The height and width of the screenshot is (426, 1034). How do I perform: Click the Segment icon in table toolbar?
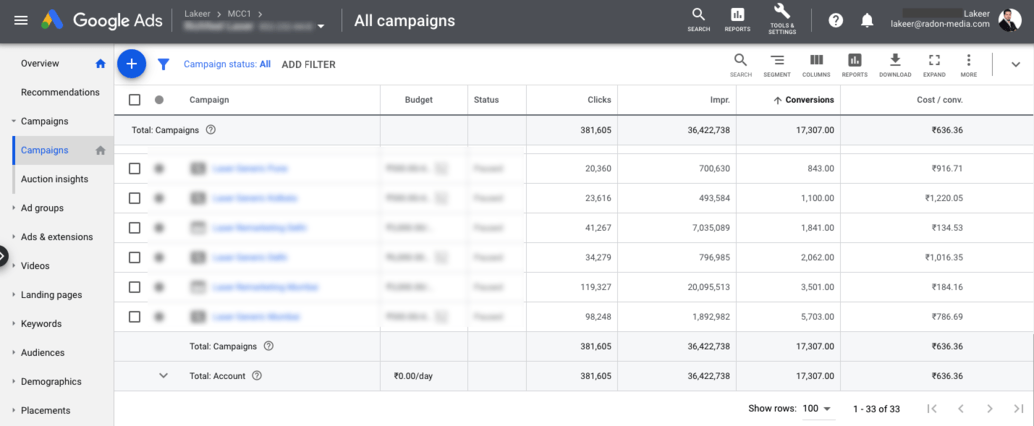tap(777, 64)
